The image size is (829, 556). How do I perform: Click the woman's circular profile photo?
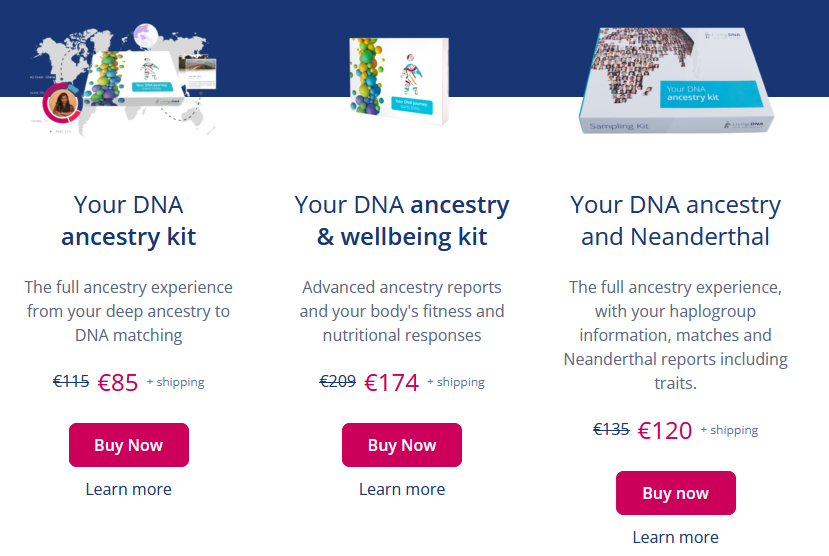pyautogui.click(x=63, y=103)
